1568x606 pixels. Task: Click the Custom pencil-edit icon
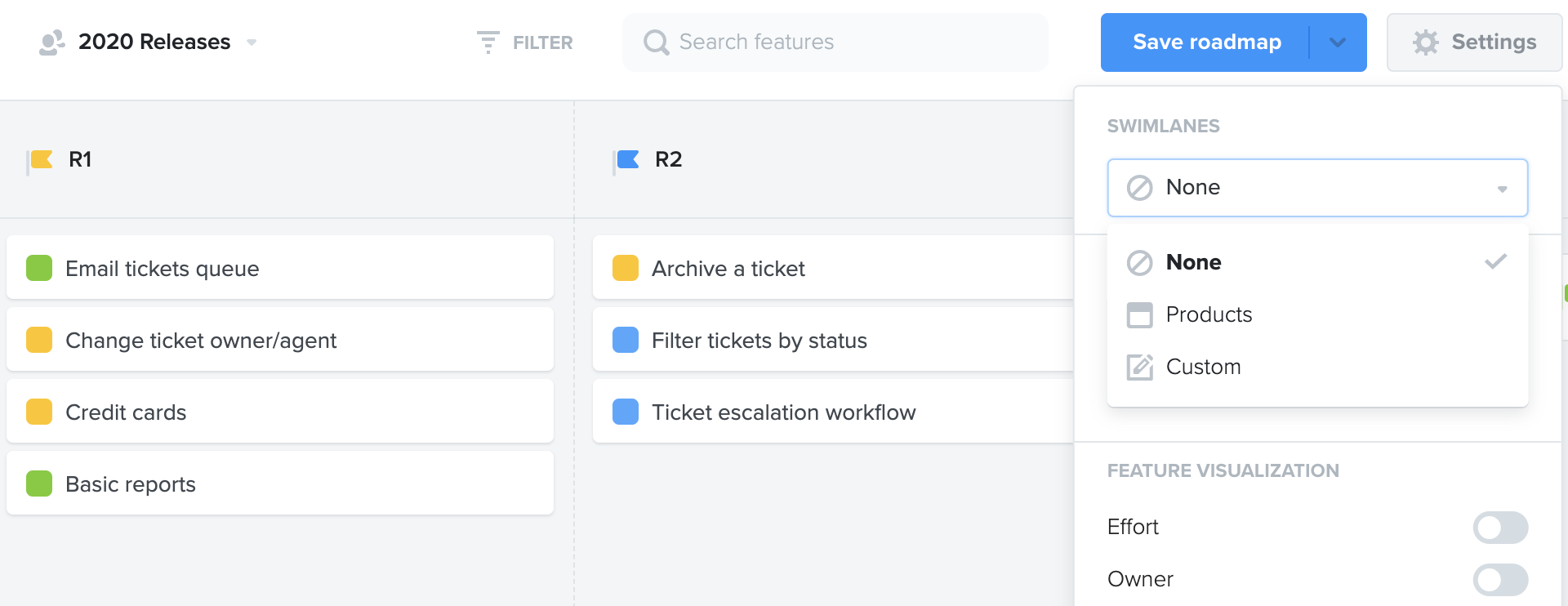point(1139,368)
